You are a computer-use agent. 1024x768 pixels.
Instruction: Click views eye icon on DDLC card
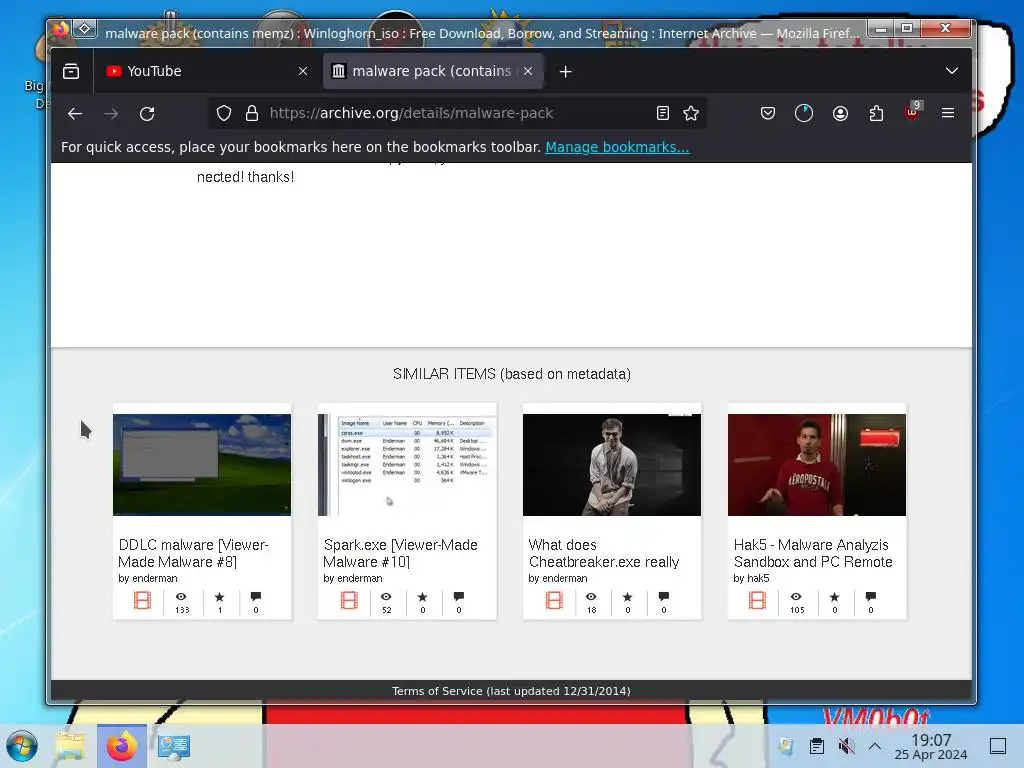coord(182,596)
